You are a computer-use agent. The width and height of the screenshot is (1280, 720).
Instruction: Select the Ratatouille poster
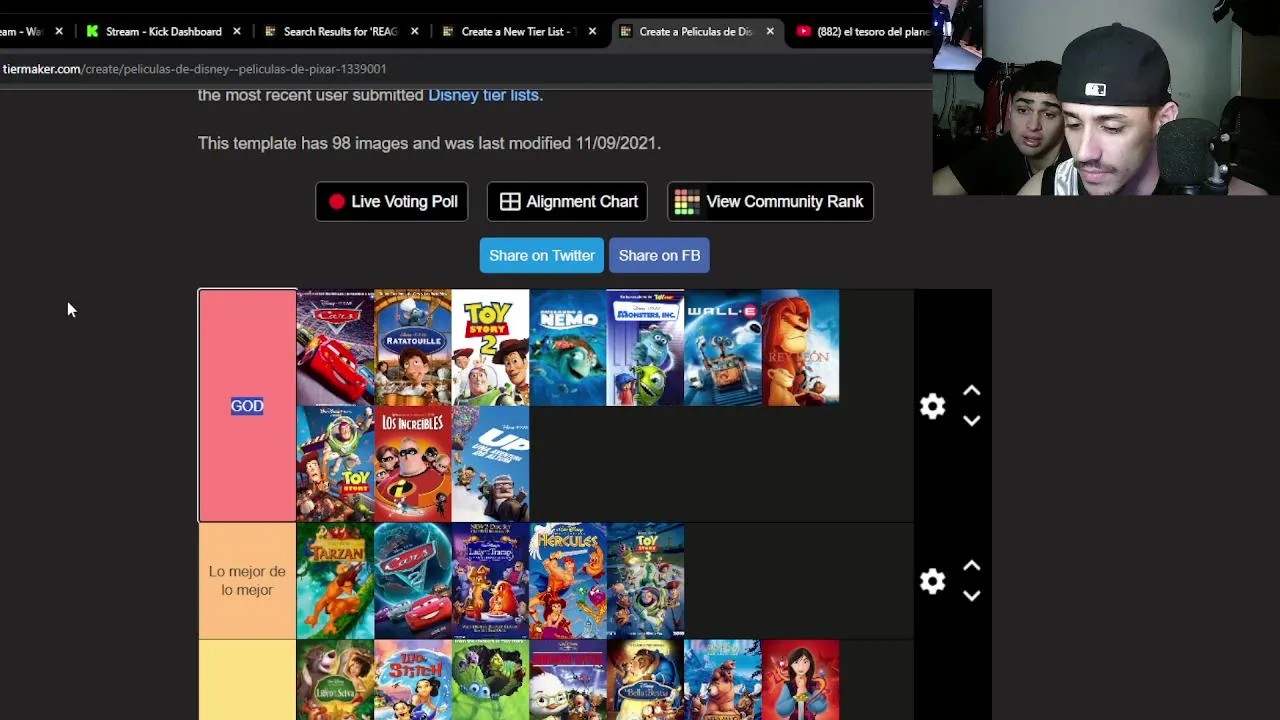[x=413, y=348]
